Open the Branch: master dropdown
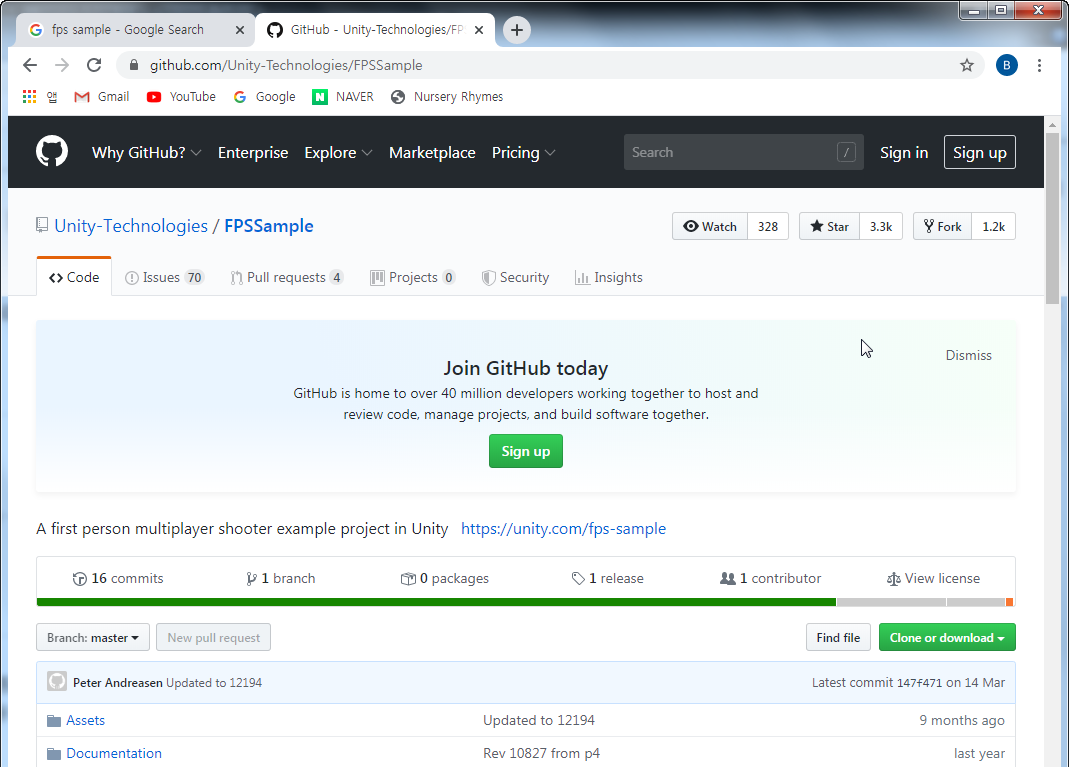Viewport: 1069px width, 767px height. click(x=93, y=637)
